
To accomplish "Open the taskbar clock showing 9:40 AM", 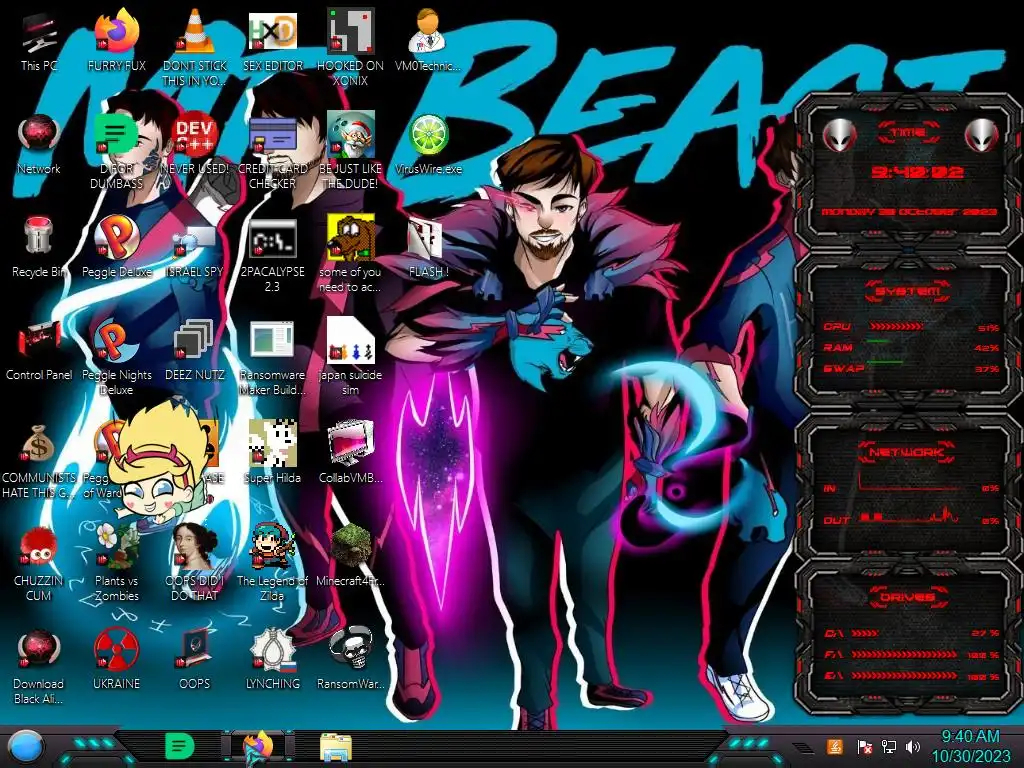I will [970, 746].
